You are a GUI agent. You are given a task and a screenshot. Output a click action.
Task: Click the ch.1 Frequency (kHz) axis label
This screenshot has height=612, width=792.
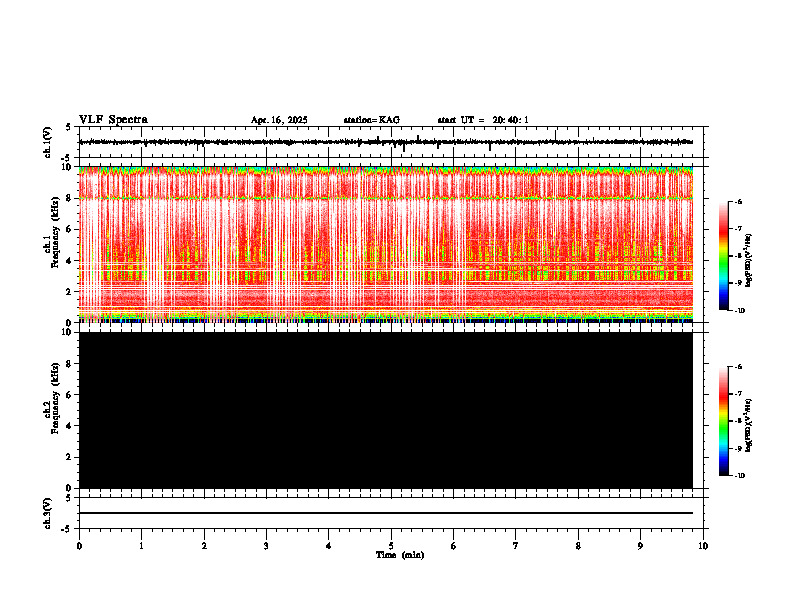pos(52,233)
